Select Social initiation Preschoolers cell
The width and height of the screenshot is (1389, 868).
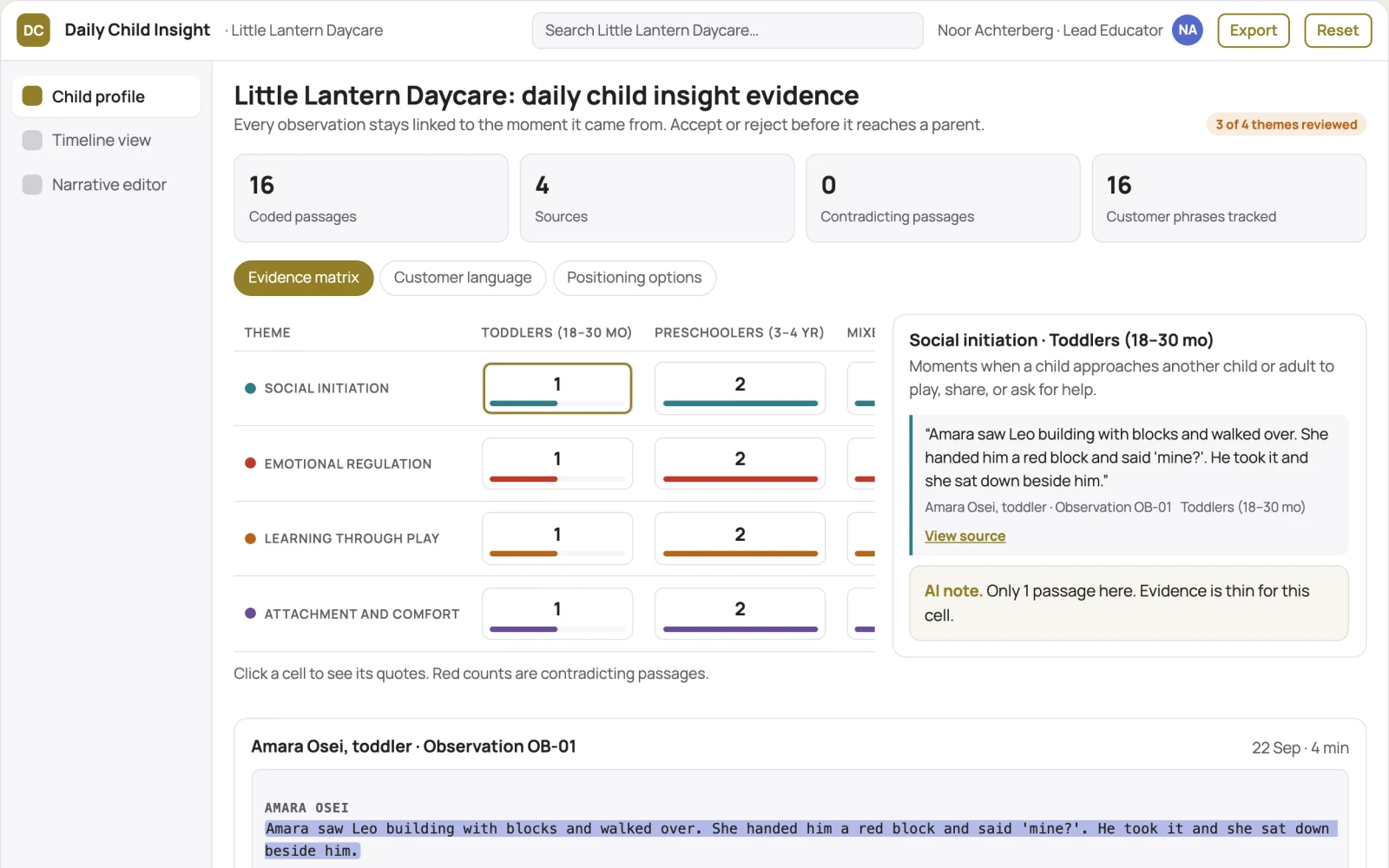[x=740, y=388]
